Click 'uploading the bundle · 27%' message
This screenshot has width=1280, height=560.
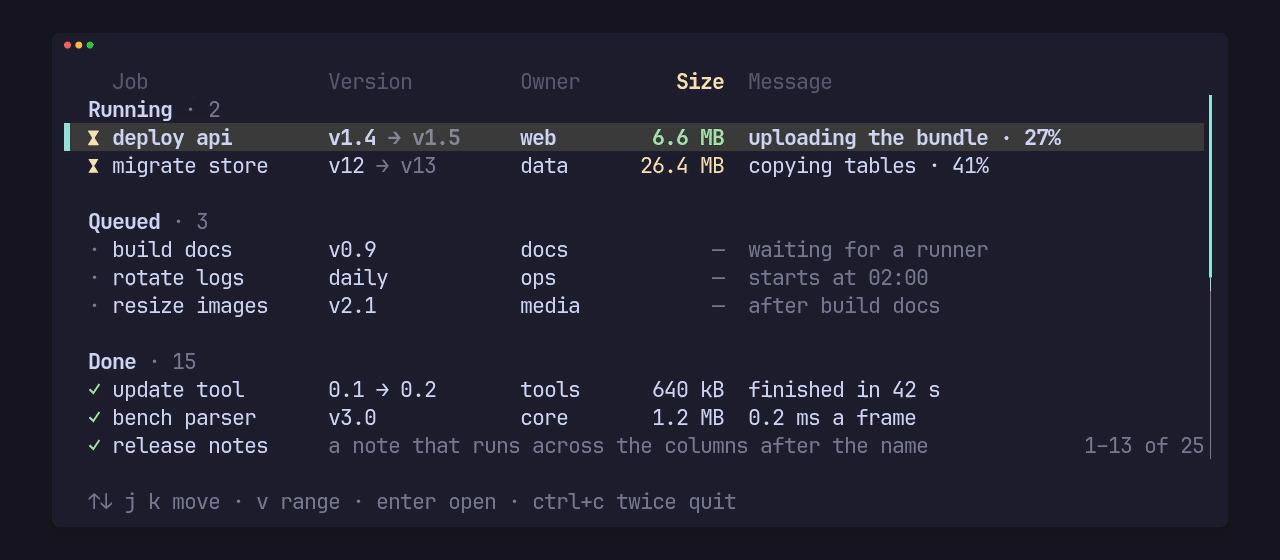click(904, 138)
